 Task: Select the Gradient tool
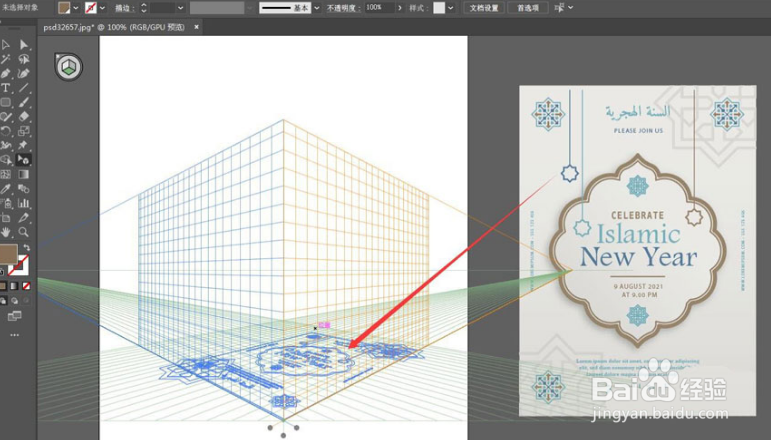click(24, 174)
